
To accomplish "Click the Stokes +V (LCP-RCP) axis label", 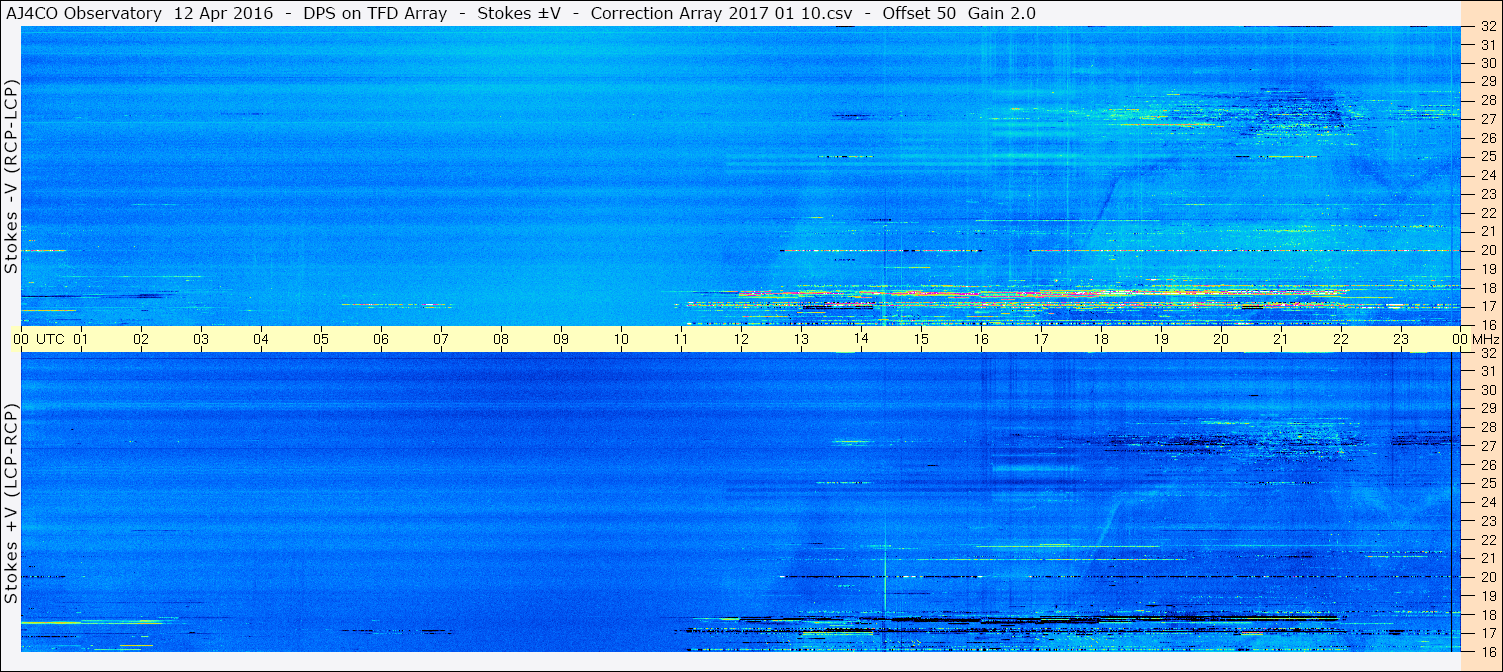I will tap(11, 505).
